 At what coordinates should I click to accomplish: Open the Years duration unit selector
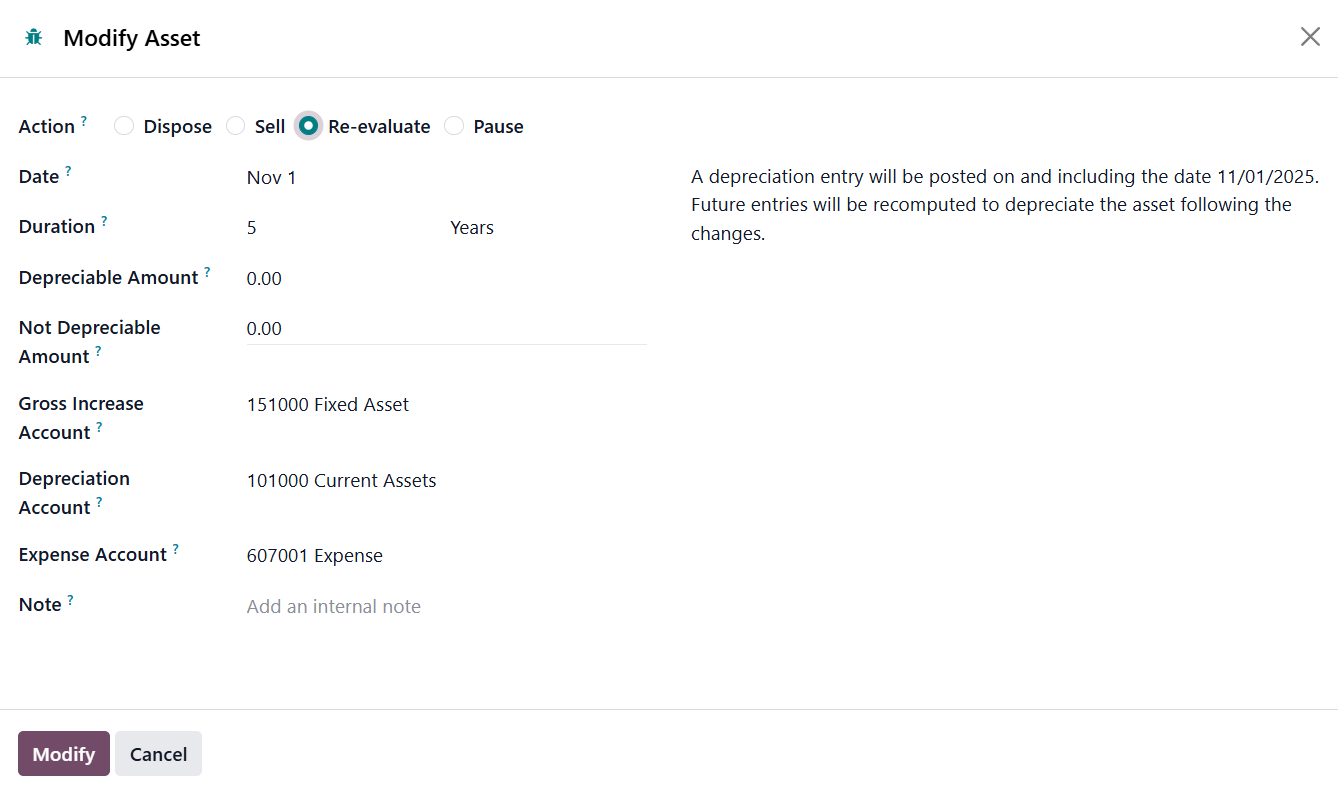545,228
